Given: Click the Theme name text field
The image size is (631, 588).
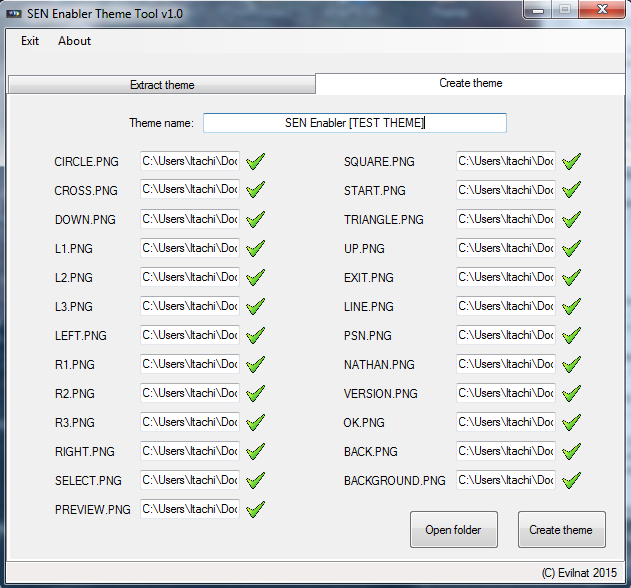Looking at the screenshot, I should point(354,123).
